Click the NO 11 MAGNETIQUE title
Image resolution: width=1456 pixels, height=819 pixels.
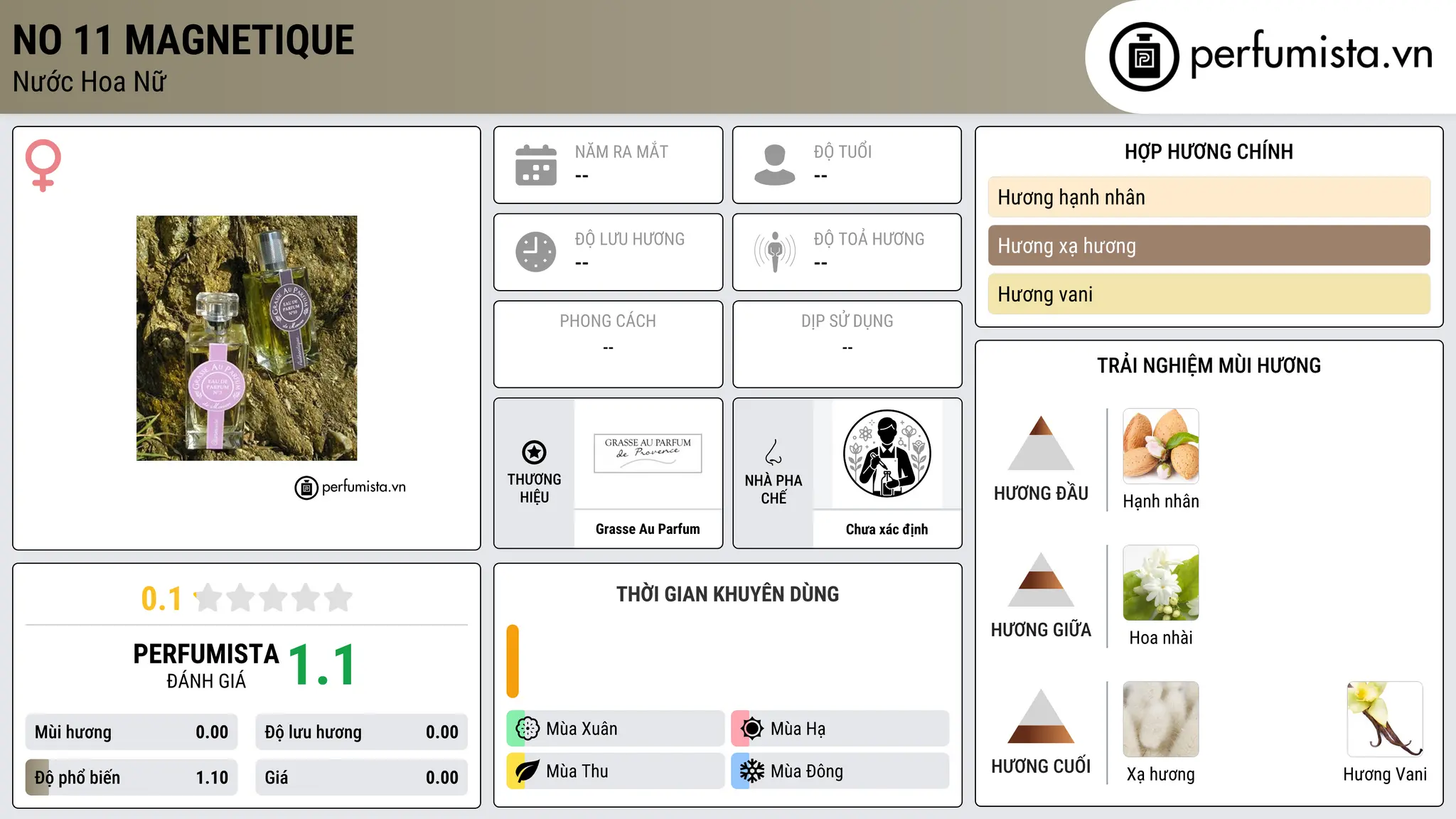183,41
